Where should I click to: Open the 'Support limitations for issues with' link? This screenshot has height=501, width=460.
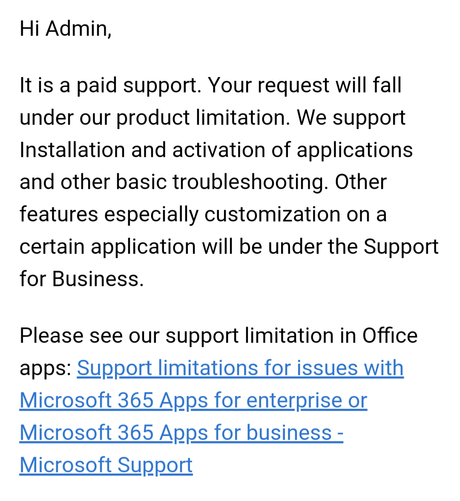(240, 369)
